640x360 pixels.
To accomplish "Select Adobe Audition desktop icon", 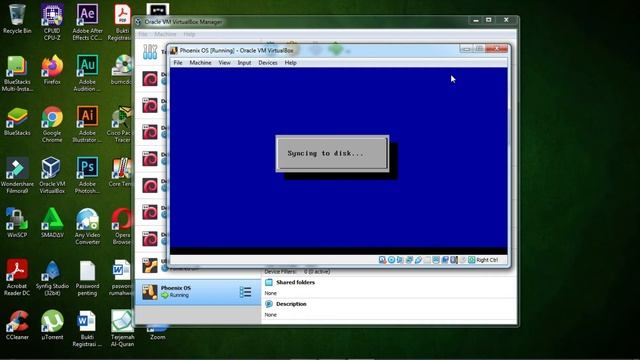I will (87, 73).
